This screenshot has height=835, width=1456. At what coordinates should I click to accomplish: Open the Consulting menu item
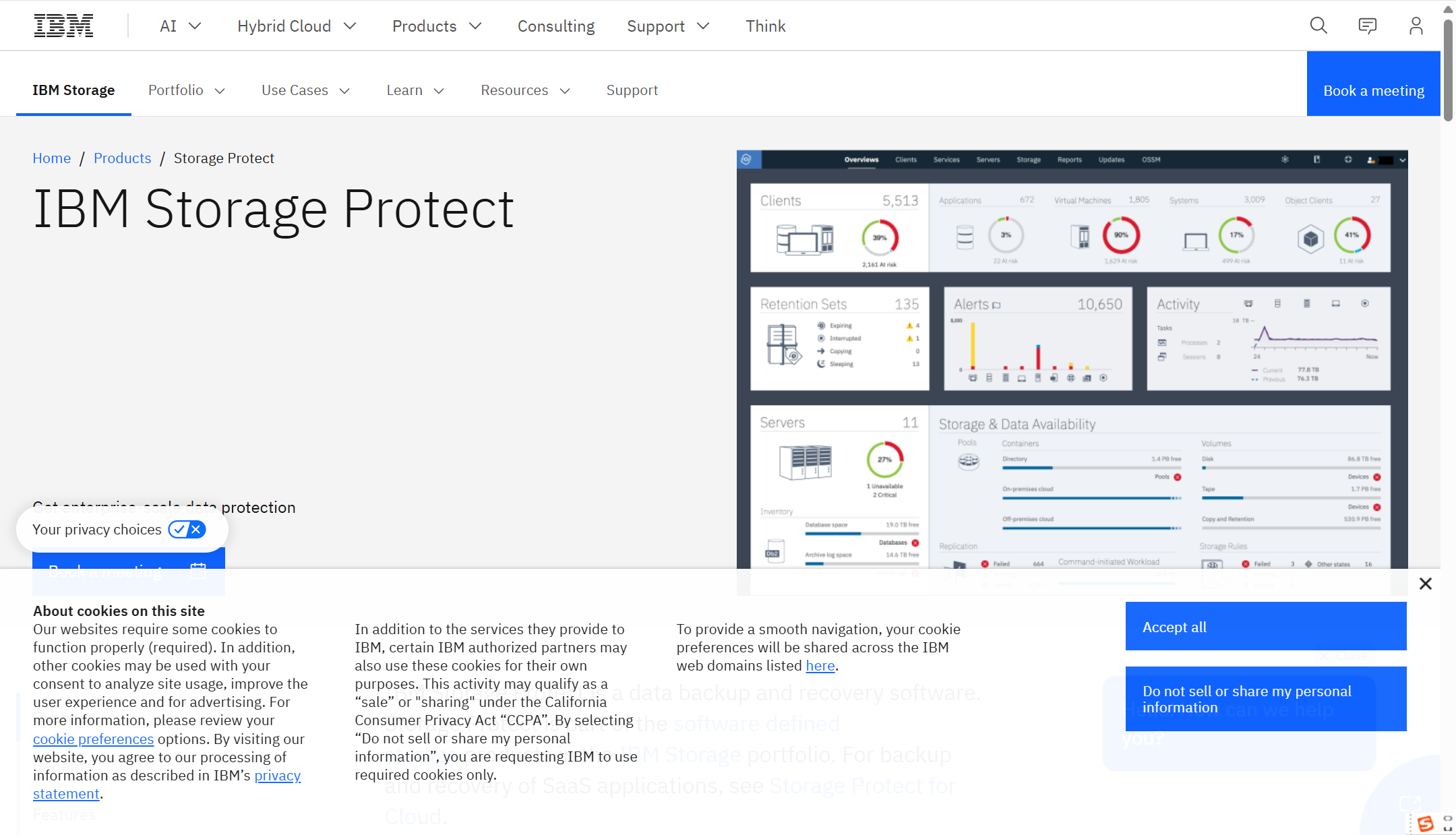point(555,26)
